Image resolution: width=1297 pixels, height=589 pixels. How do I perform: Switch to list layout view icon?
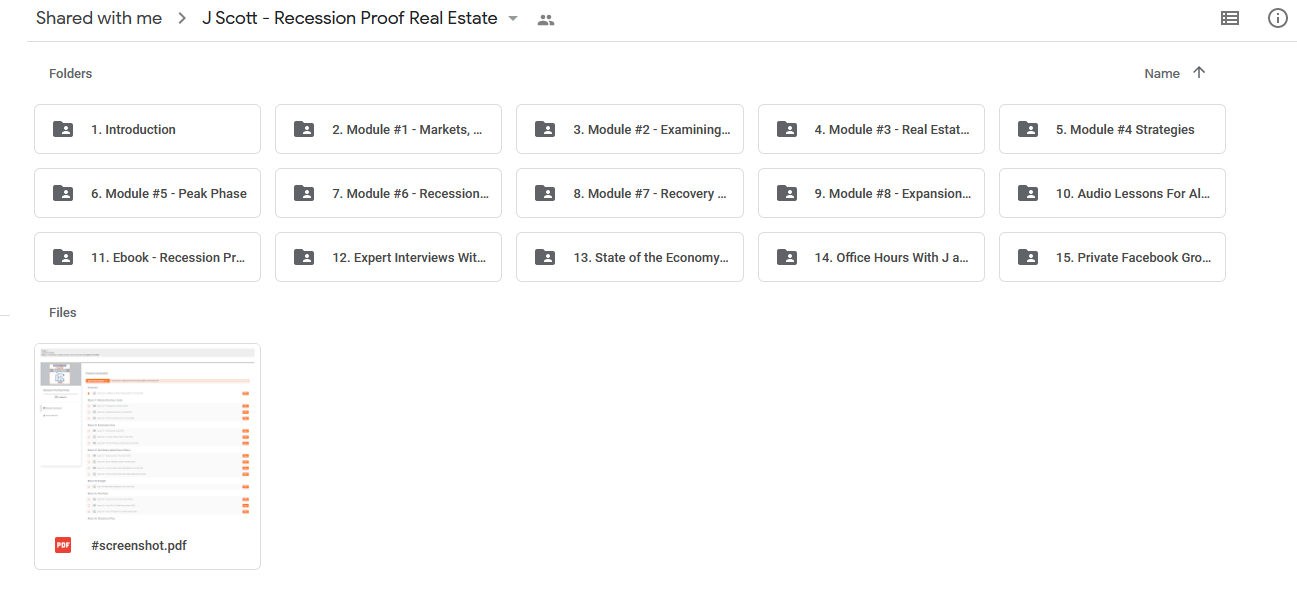(1230, 18)
